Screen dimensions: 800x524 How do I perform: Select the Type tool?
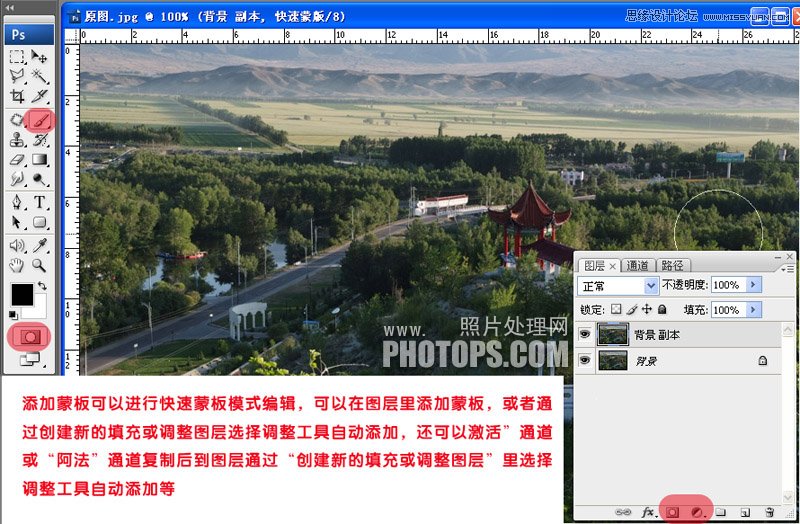coord(39,203)
